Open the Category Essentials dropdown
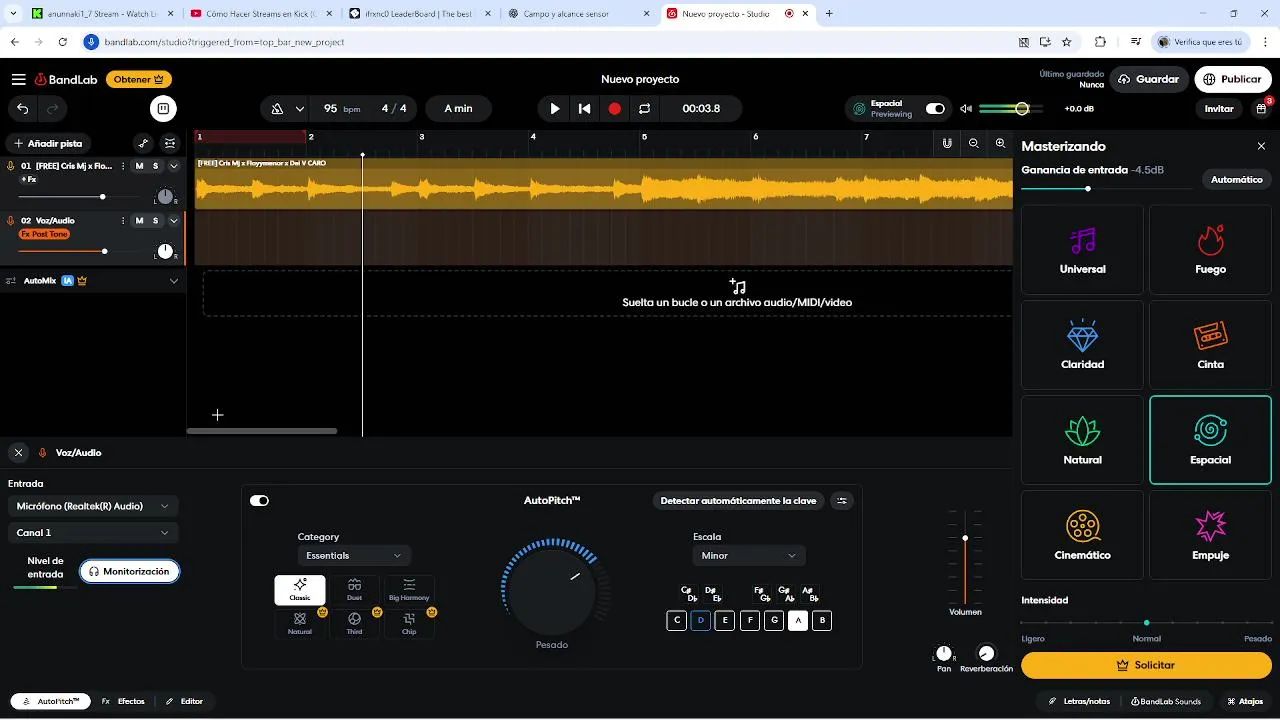 (x=354, y=555)
